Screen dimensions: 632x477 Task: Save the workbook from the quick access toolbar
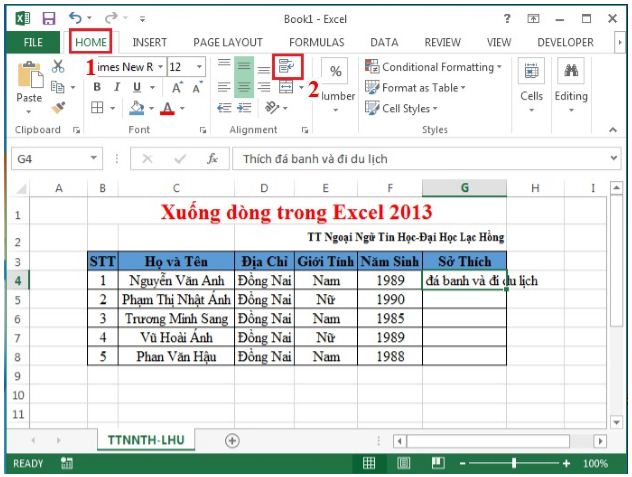click(48, 18)
